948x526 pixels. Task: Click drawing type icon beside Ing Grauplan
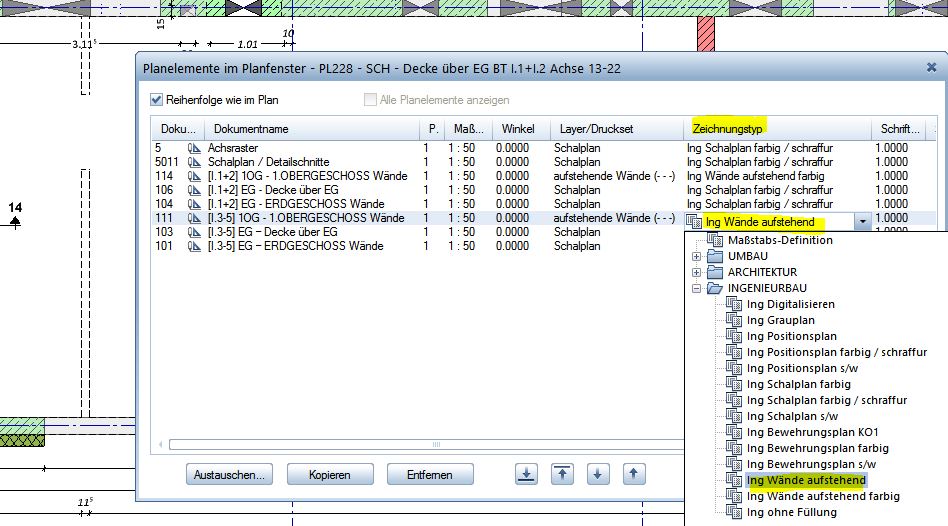734,320
